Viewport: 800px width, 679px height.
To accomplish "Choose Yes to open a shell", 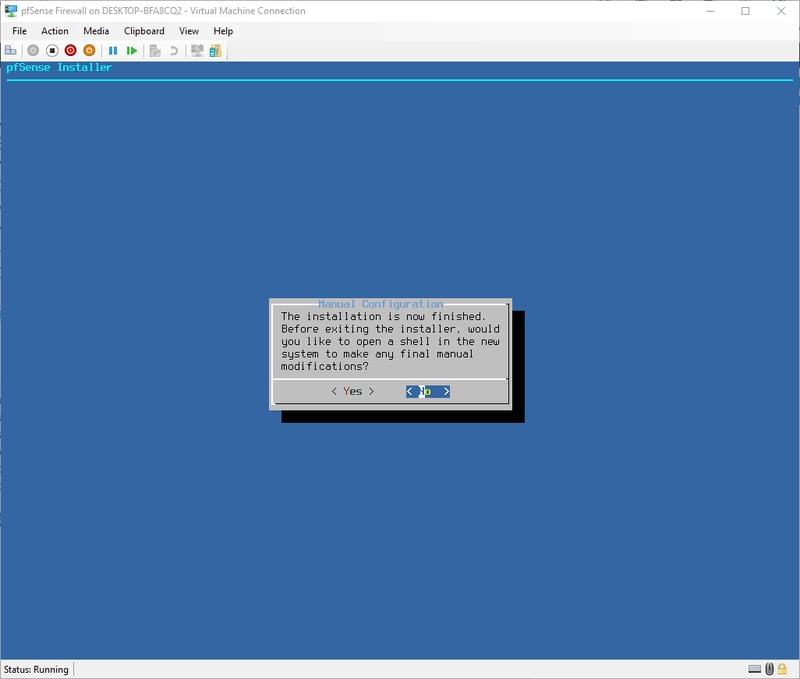I will [x=352, y=392].
